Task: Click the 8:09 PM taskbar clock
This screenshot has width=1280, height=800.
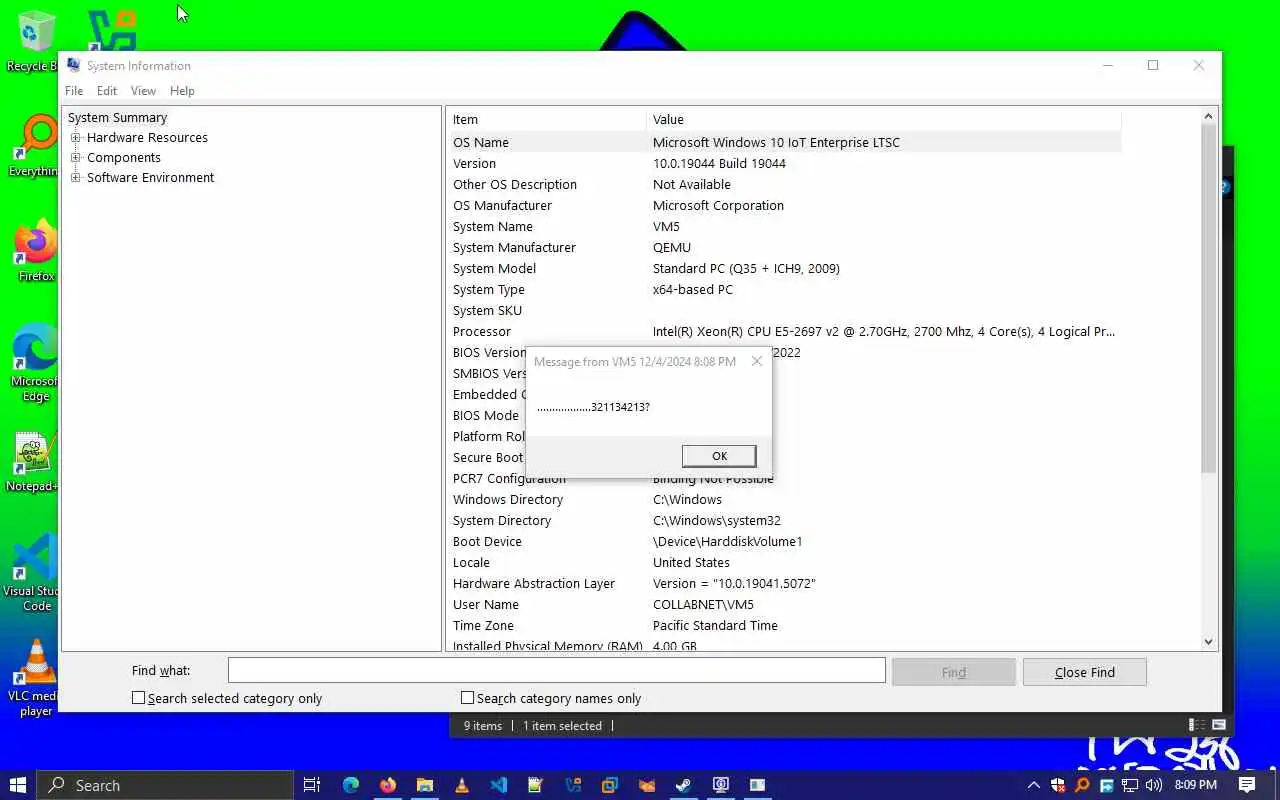Action: pos(1195,785)
